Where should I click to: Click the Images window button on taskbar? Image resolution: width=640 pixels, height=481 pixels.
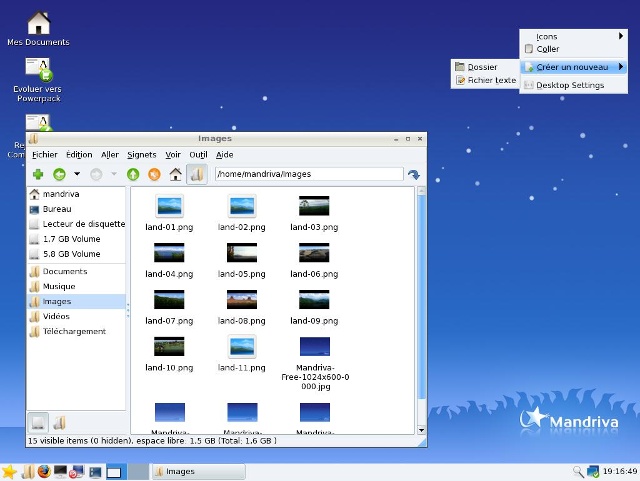click(x=197, y=471)
